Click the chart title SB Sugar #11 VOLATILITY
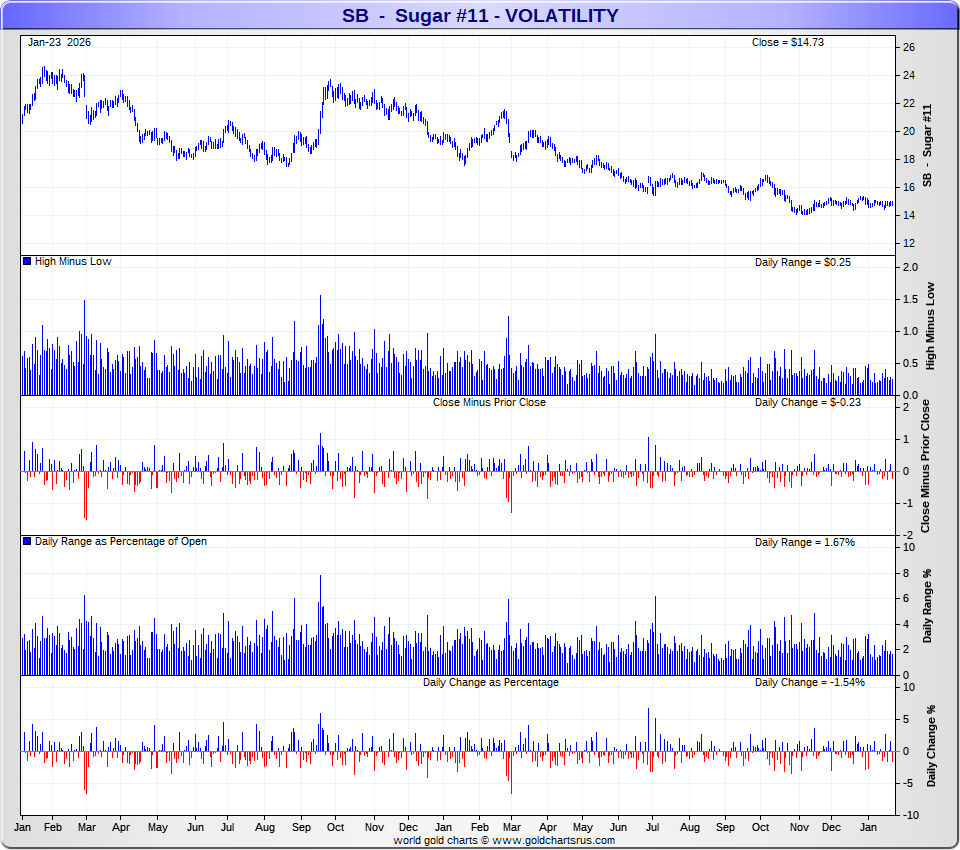The height and width of the screenshot is (850, 960). 480,15
